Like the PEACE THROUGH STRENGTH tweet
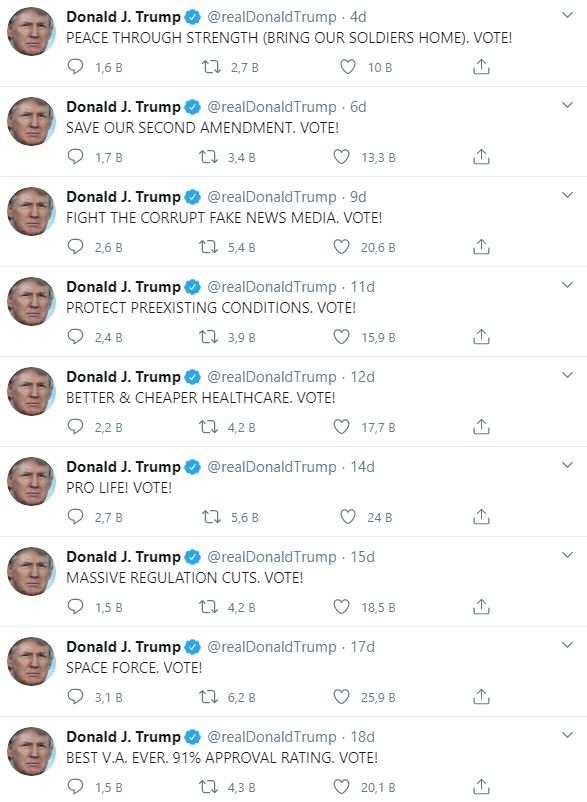 (x=348, y=67)
